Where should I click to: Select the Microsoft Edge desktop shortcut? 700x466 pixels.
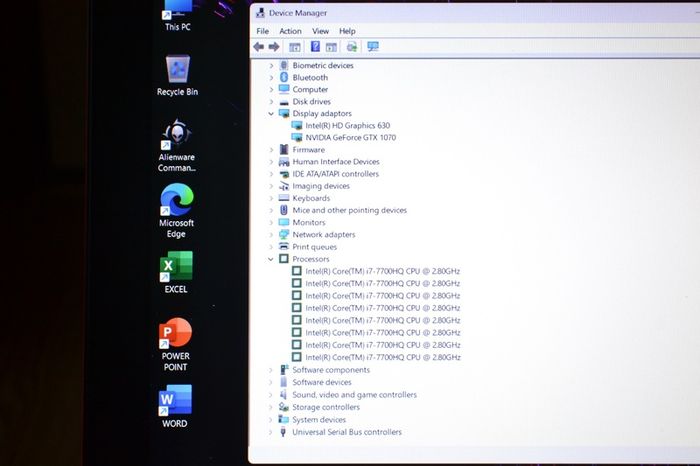(x=176, y=211)
